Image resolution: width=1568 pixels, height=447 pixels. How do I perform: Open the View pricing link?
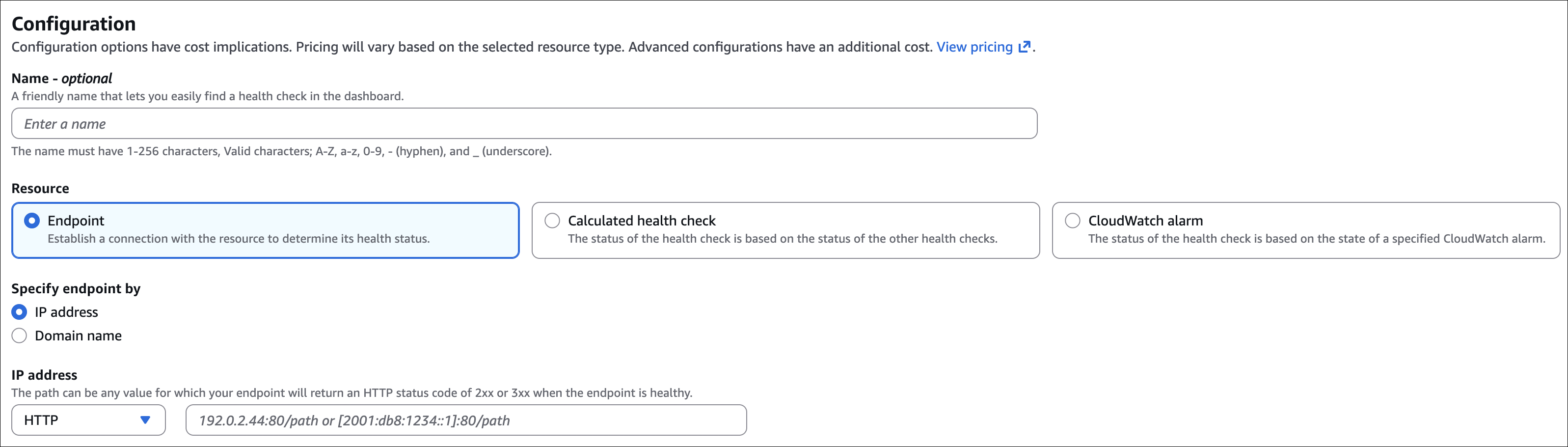pyautogui.click(x=974, y=47)
